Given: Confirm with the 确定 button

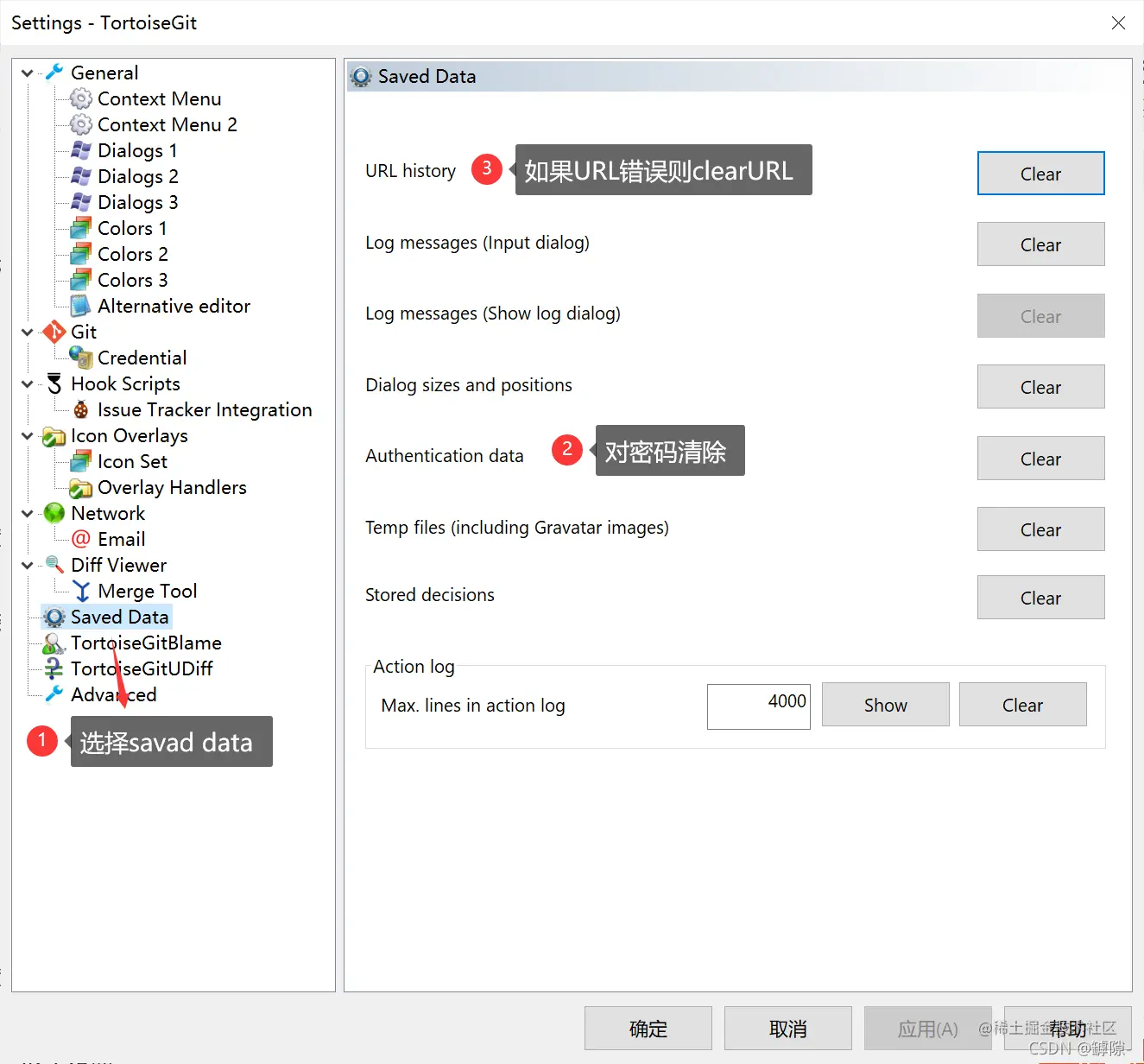Looking at the screenshot, I should pos(648,1028).
